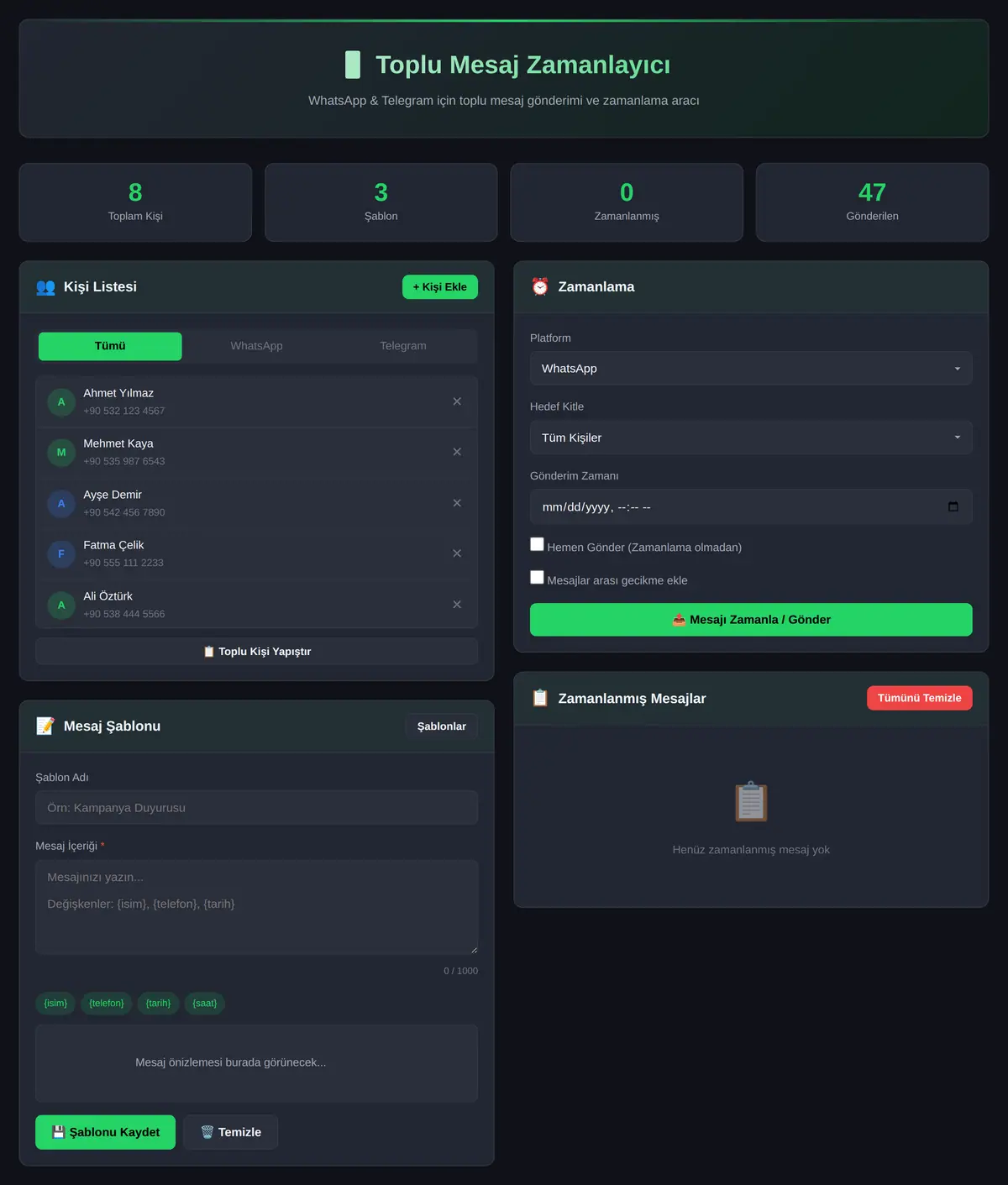The width and height of the screenshot is (1008, 1185).
Task: Click Ayşe Demir's blue avatar
Action: [61, 504]
